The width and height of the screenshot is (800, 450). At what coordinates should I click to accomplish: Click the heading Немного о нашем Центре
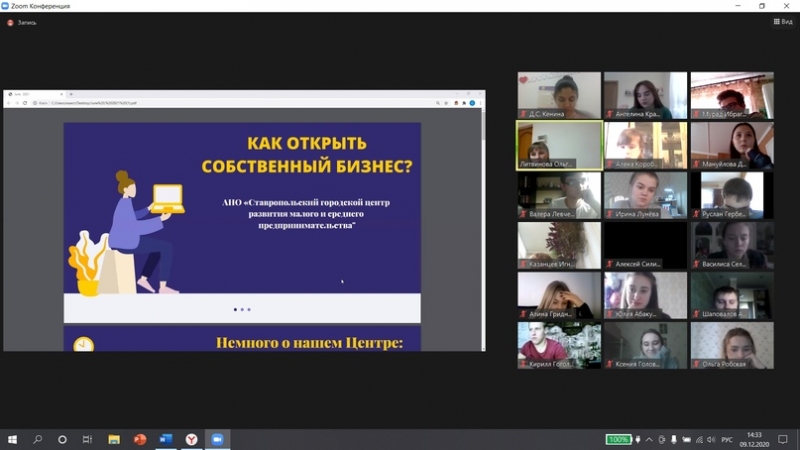pyautogui.click(x=309, y=343)
